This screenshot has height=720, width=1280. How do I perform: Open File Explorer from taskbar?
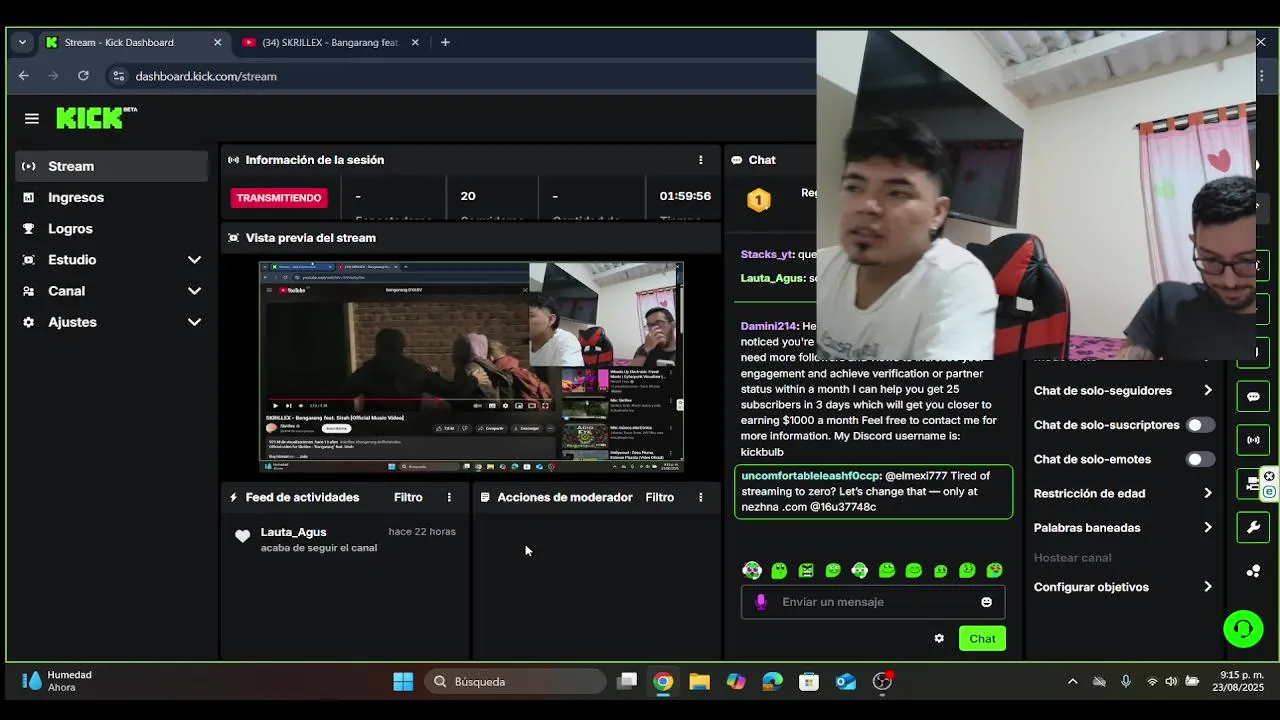pos(699,682)
